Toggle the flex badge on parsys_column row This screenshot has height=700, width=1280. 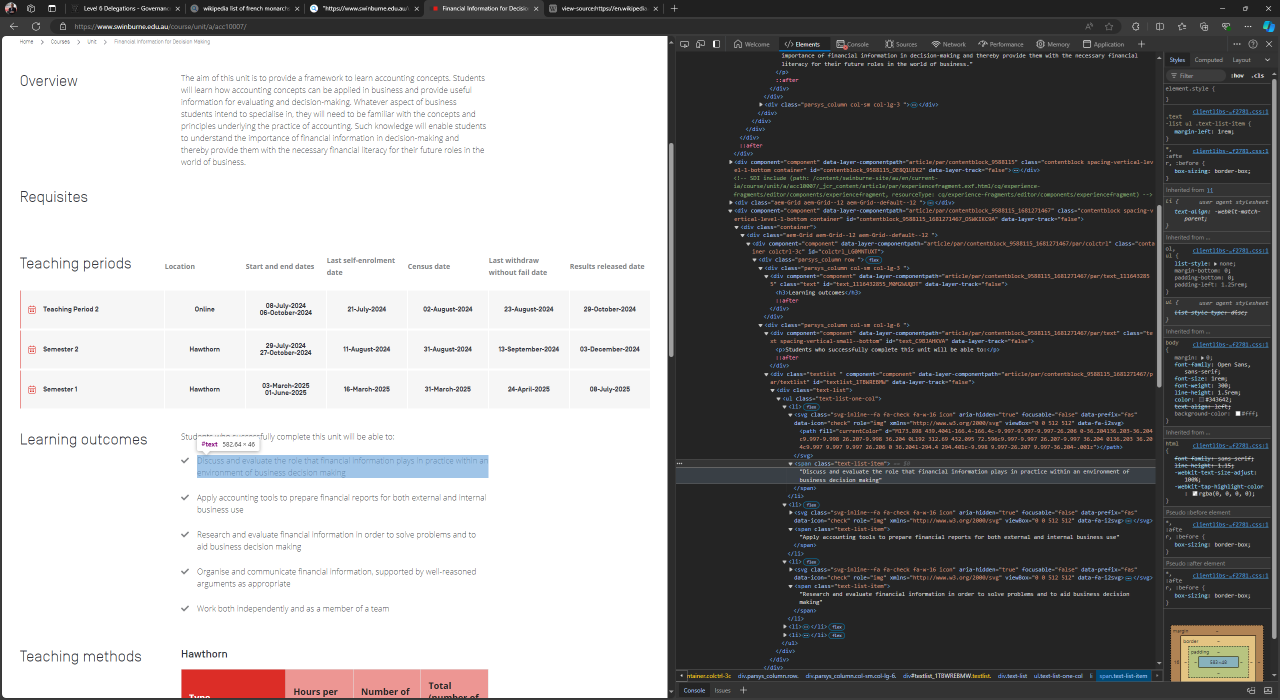point(873,260)
